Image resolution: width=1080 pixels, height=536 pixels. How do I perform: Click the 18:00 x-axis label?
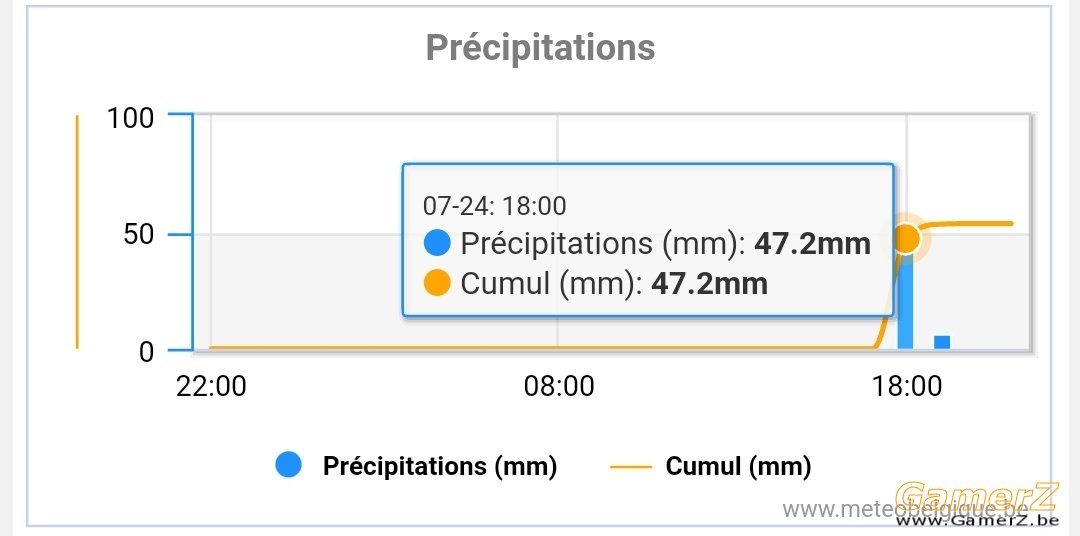coord(906,386)
